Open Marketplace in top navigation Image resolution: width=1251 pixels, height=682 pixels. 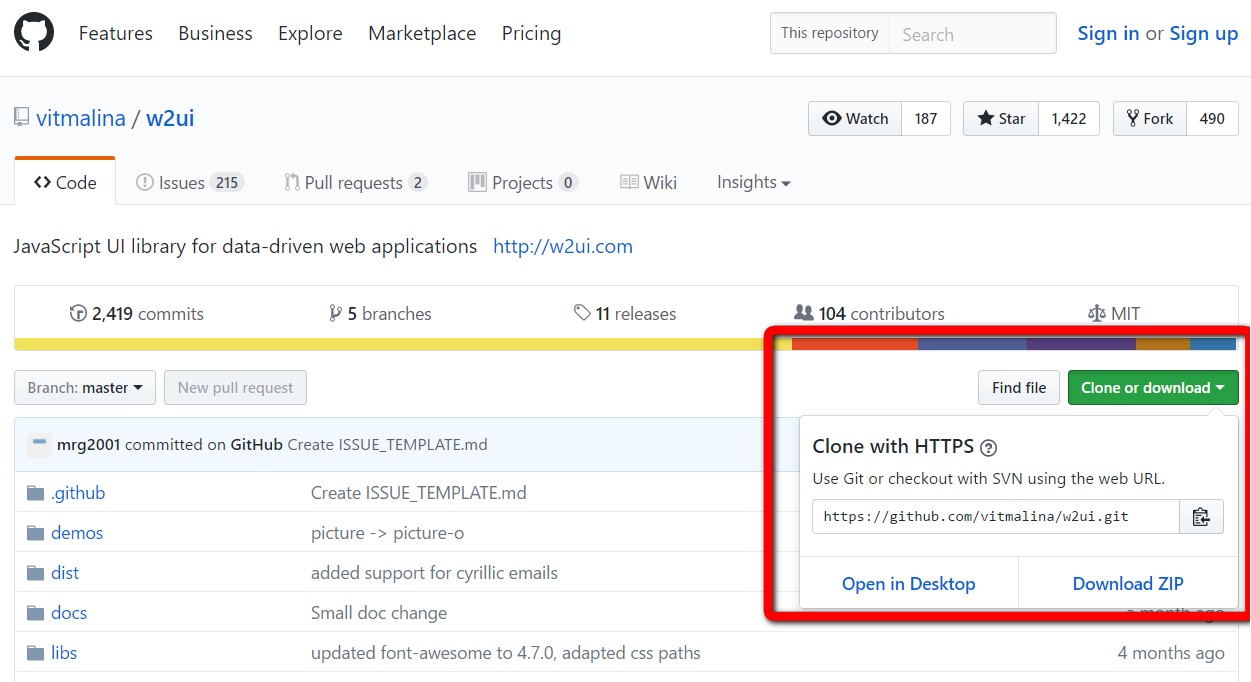pyautogui.click(x=422, y=33)
